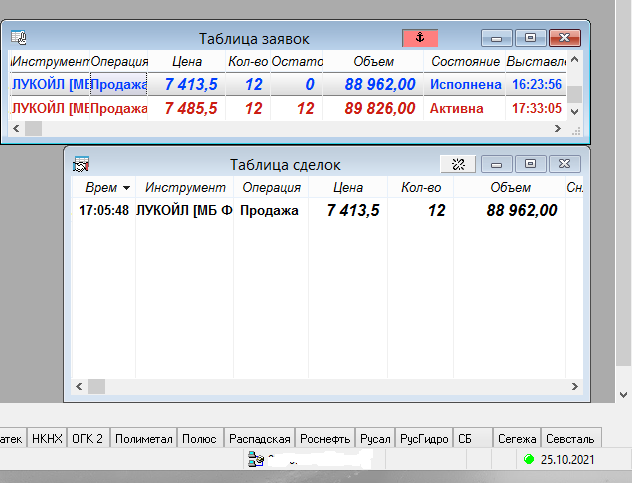Image resolution: width=633 pixels, height=483 pixels.
Task: Click the Продажа cell in trades table
Action: tap(269, 210)
